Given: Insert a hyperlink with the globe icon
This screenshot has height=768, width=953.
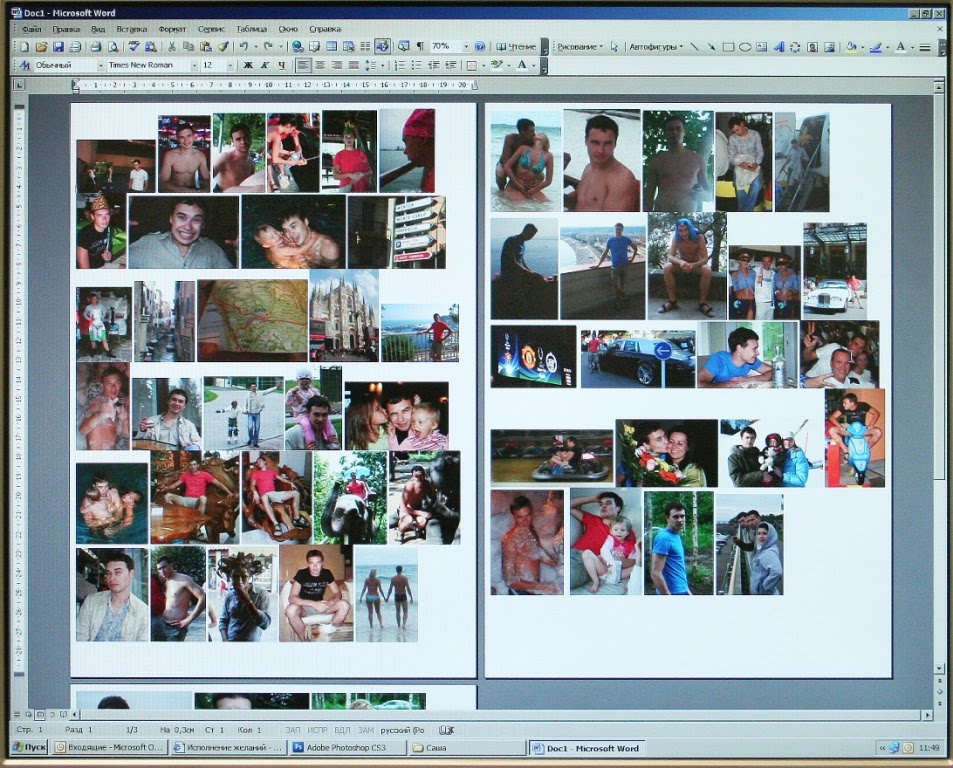Looking at the screenshot, I should click(x=297, y=47).
